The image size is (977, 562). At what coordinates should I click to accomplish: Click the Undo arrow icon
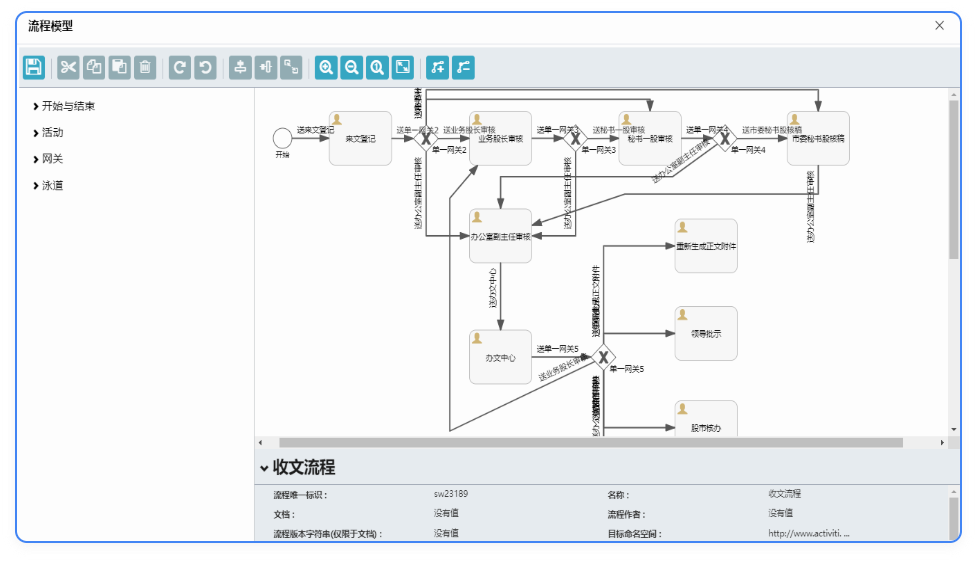[205, 67]
